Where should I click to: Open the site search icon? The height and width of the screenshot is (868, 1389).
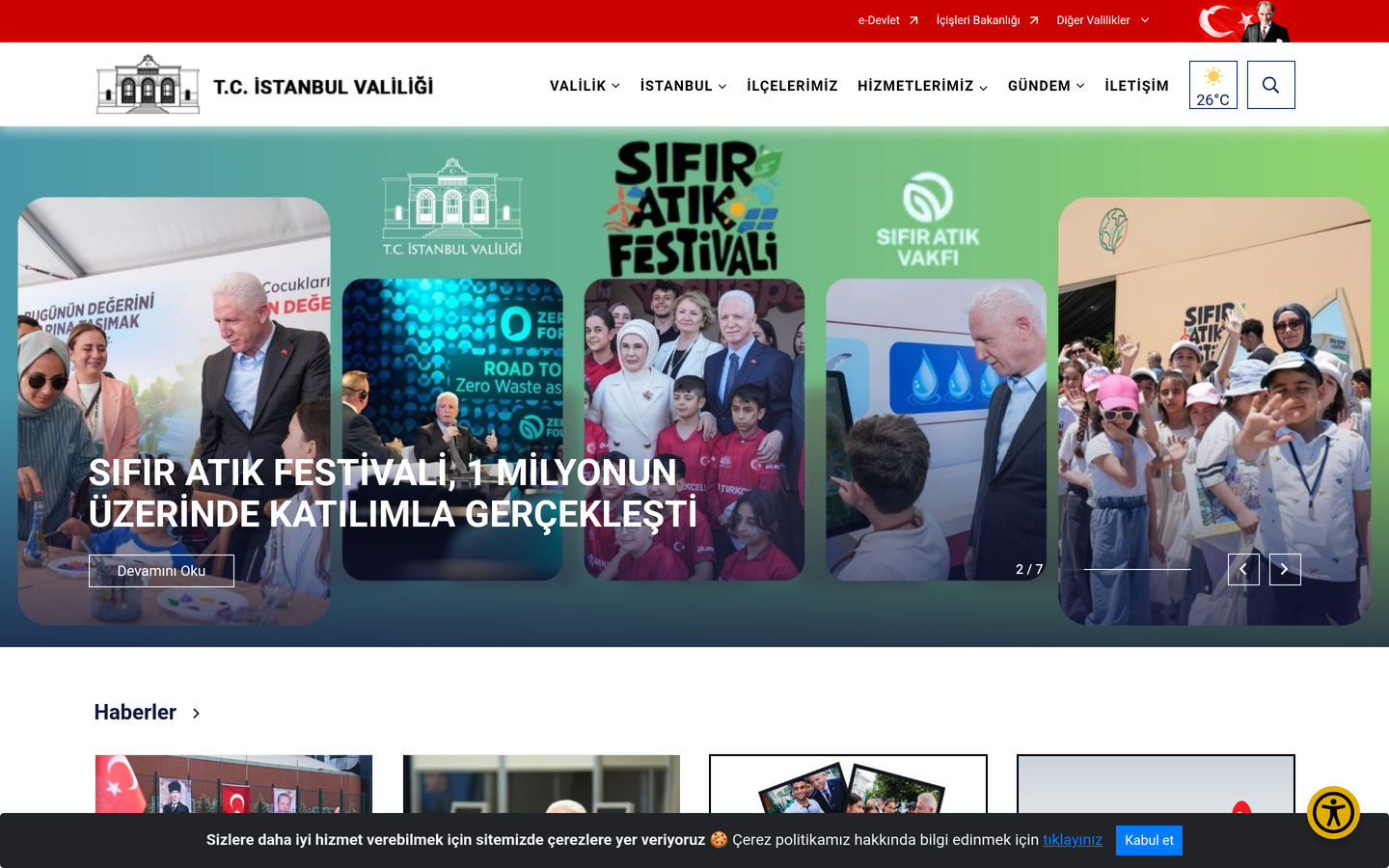point(1270,85)
